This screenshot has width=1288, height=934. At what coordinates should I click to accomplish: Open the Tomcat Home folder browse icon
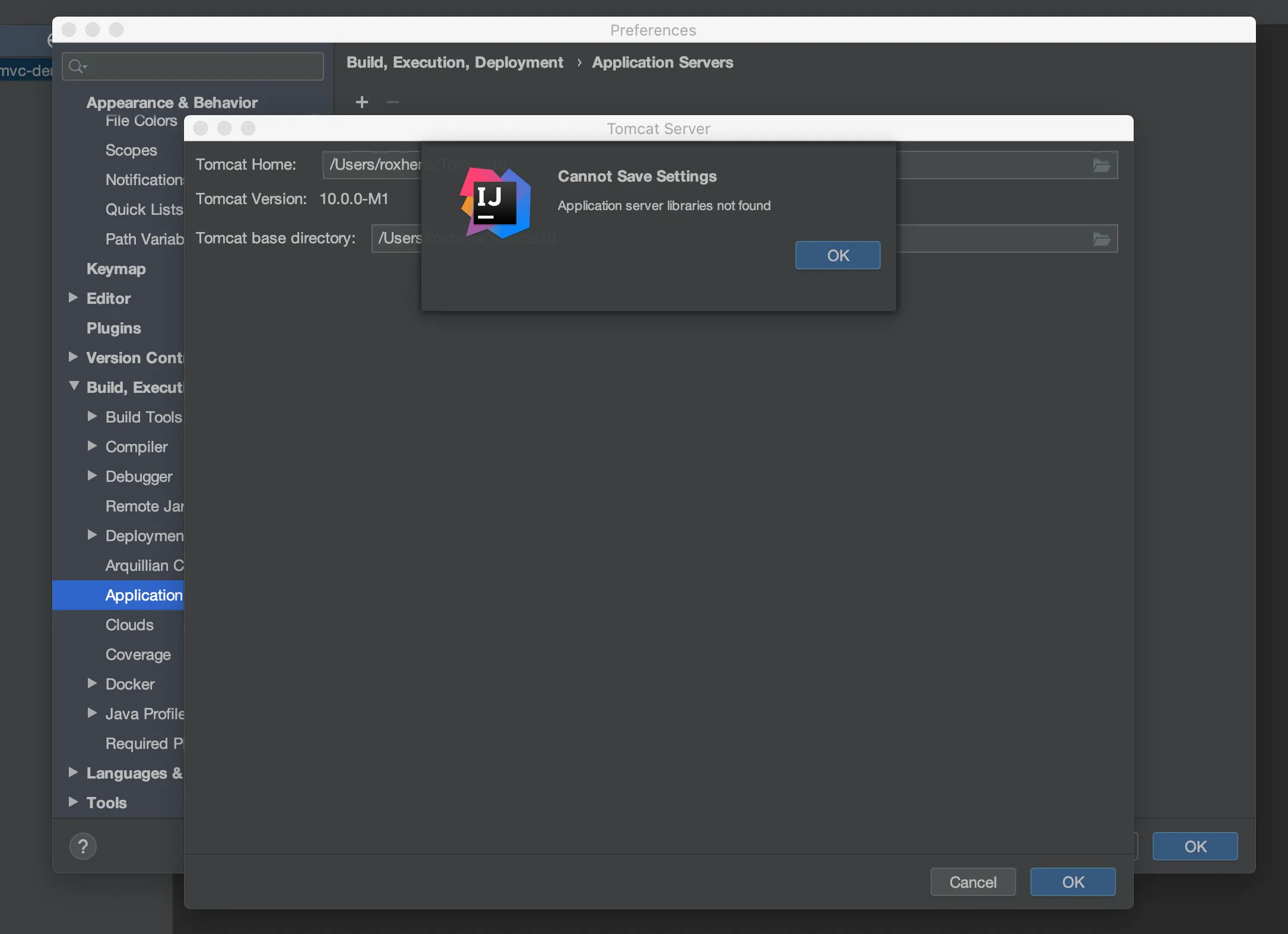(1101, 166)
